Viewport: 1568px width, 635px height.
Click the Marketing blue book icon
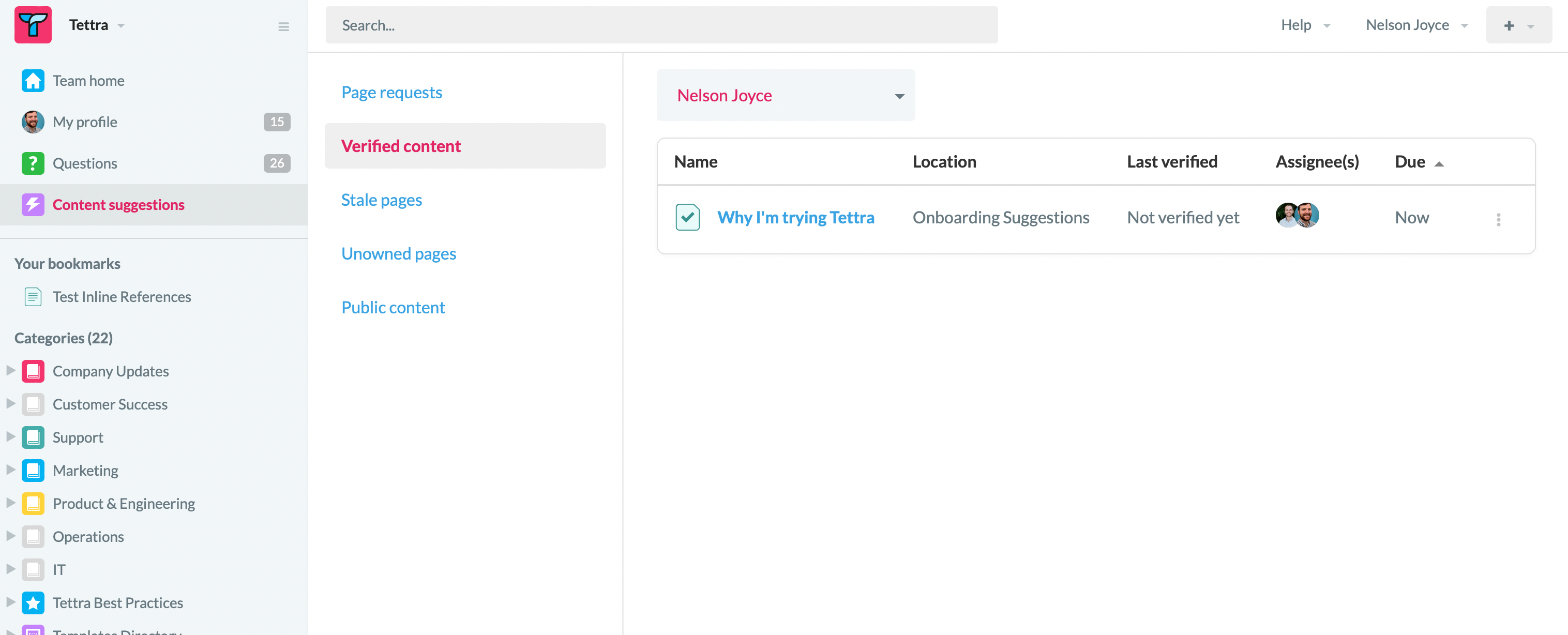pyautogui.click(x=33, y=470)
